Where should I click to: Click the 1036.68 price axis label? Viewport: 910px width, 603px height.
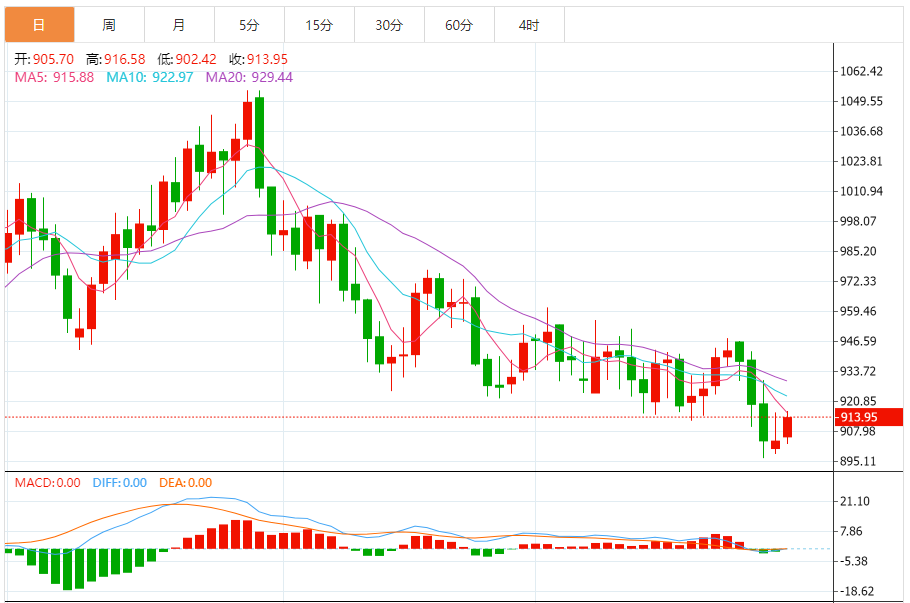[861, 131]
